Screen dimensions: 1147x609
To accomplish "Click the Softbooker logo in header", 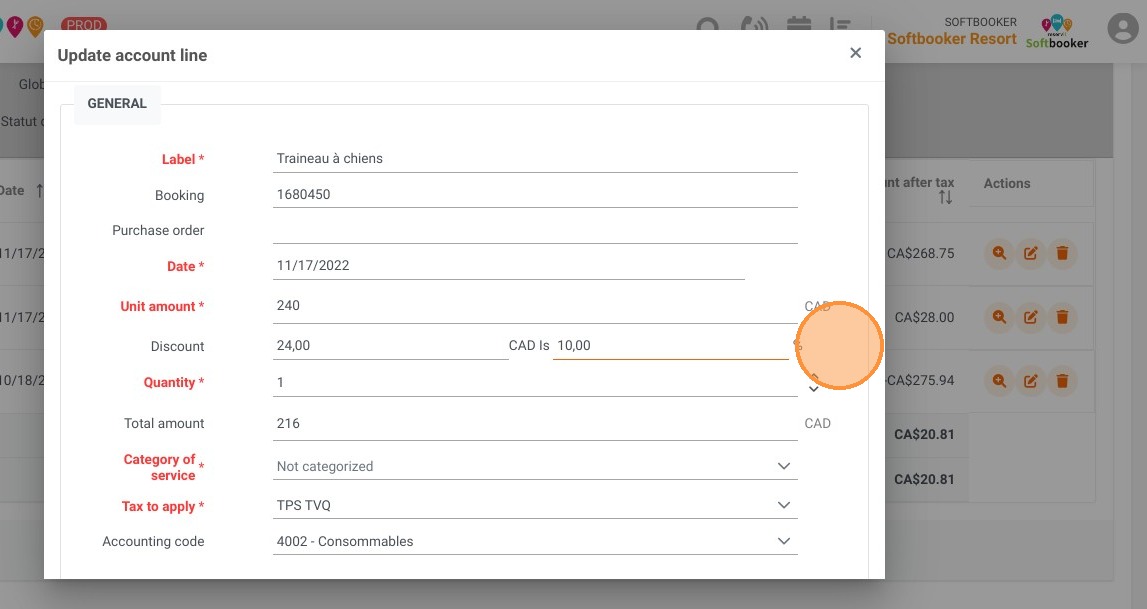I will tap(1057, 32).
